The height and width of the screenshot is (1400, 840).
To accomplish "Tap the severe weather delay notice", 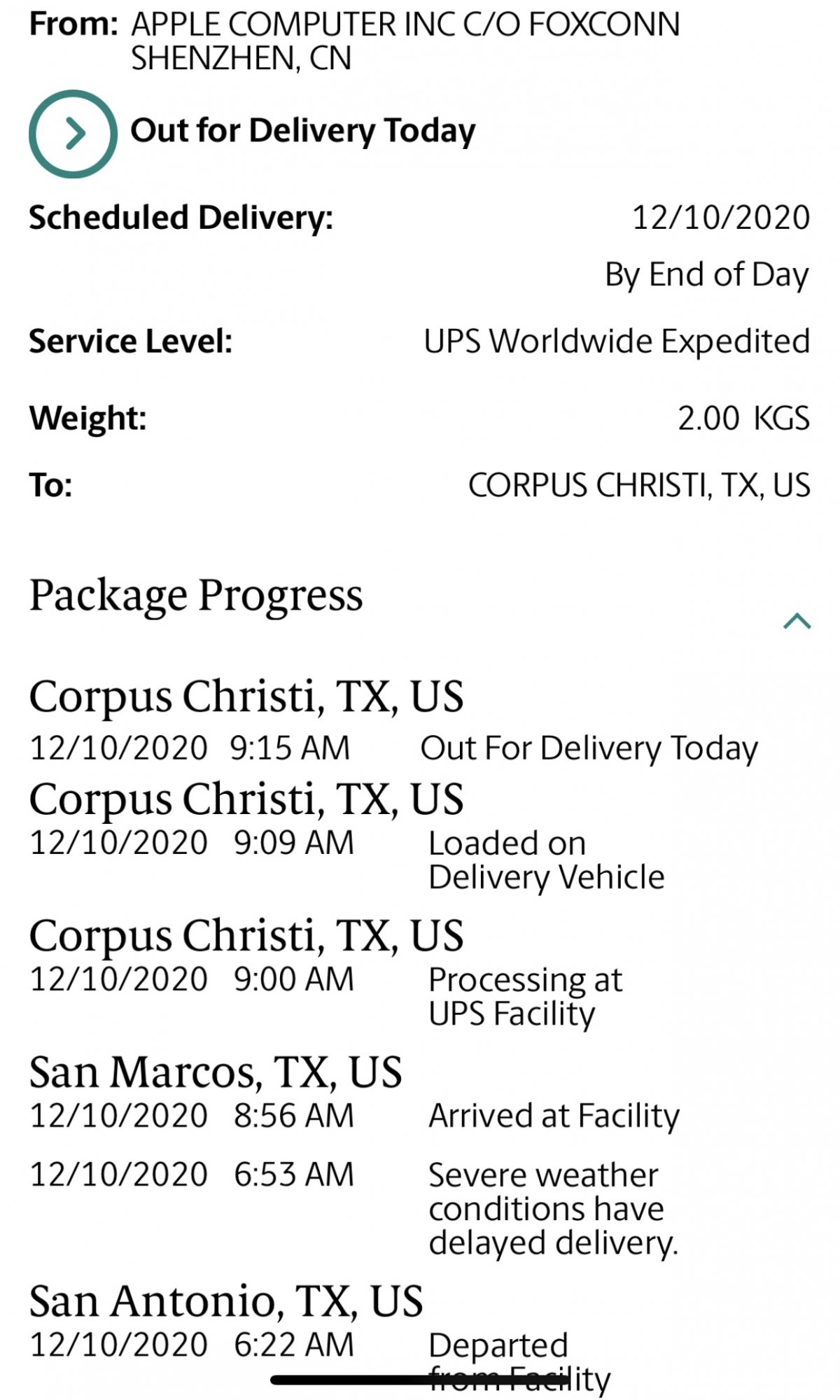I will click(553, 1208).
